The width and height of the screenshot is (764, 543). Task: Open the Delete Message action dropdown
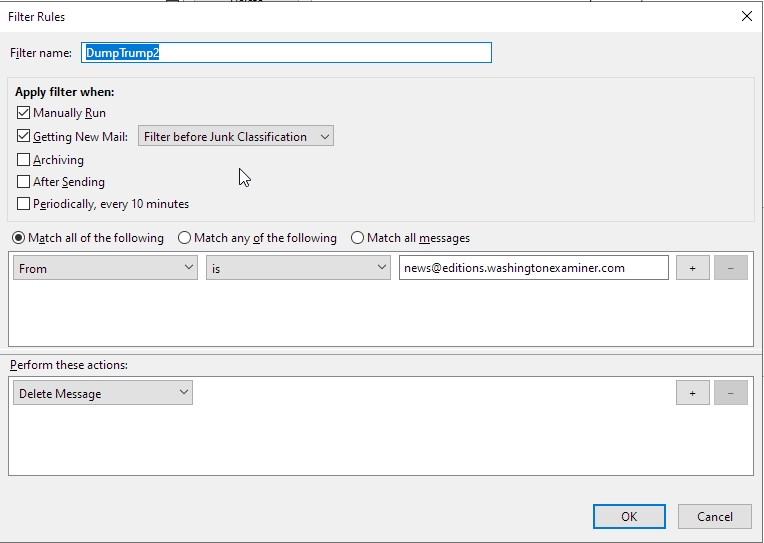coord(103,393)
